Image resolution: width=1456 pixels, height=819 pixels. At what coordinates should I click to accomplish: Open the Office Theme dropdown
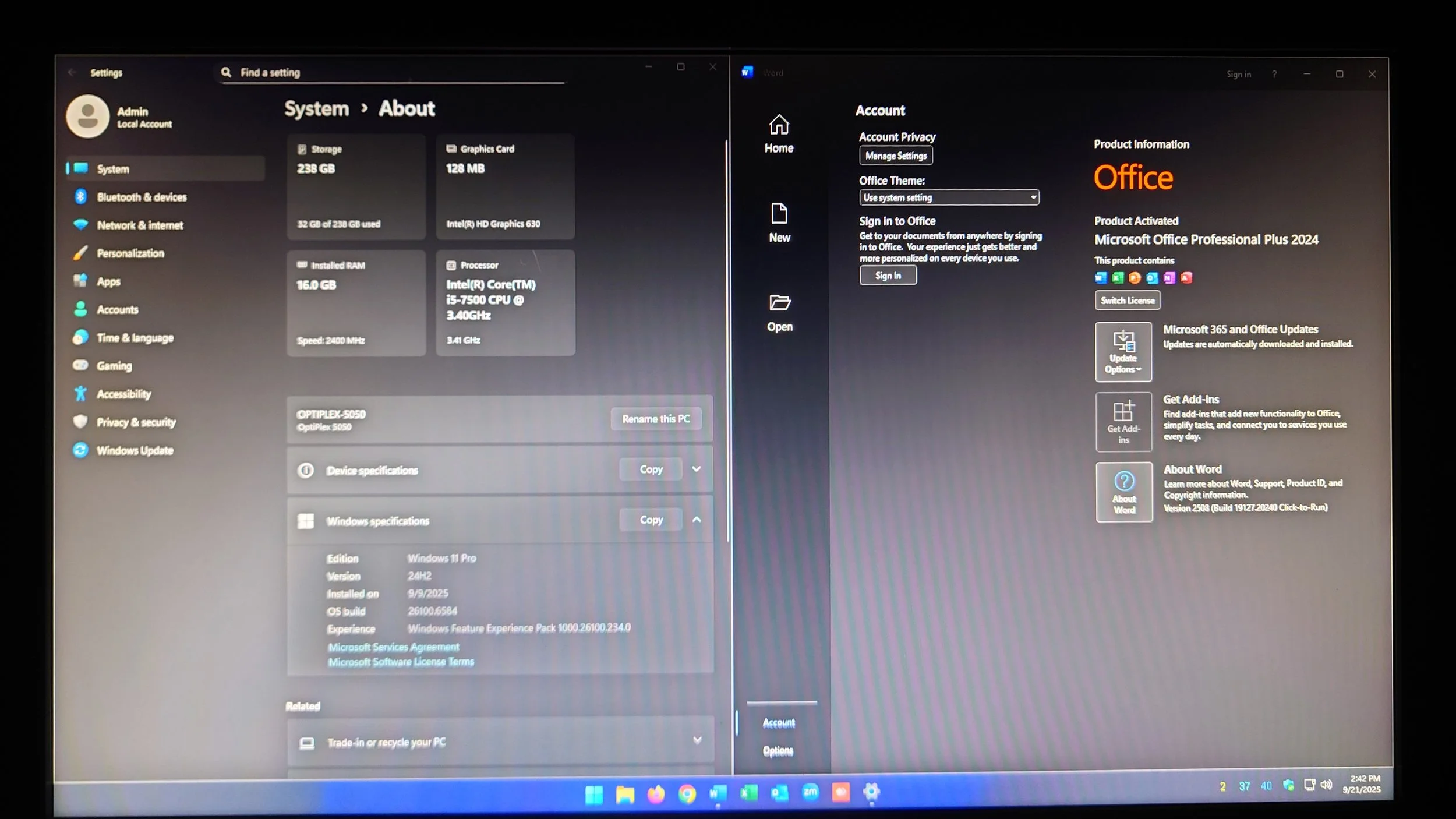[x=949, y=197]
